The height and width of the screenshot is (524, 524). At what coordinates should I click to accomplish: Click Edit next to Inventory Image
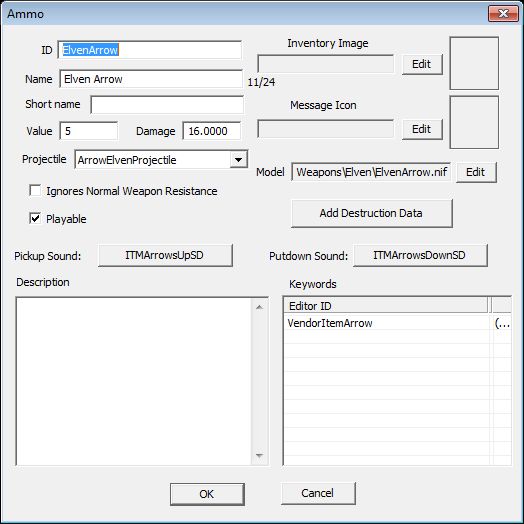coord(422,64)
